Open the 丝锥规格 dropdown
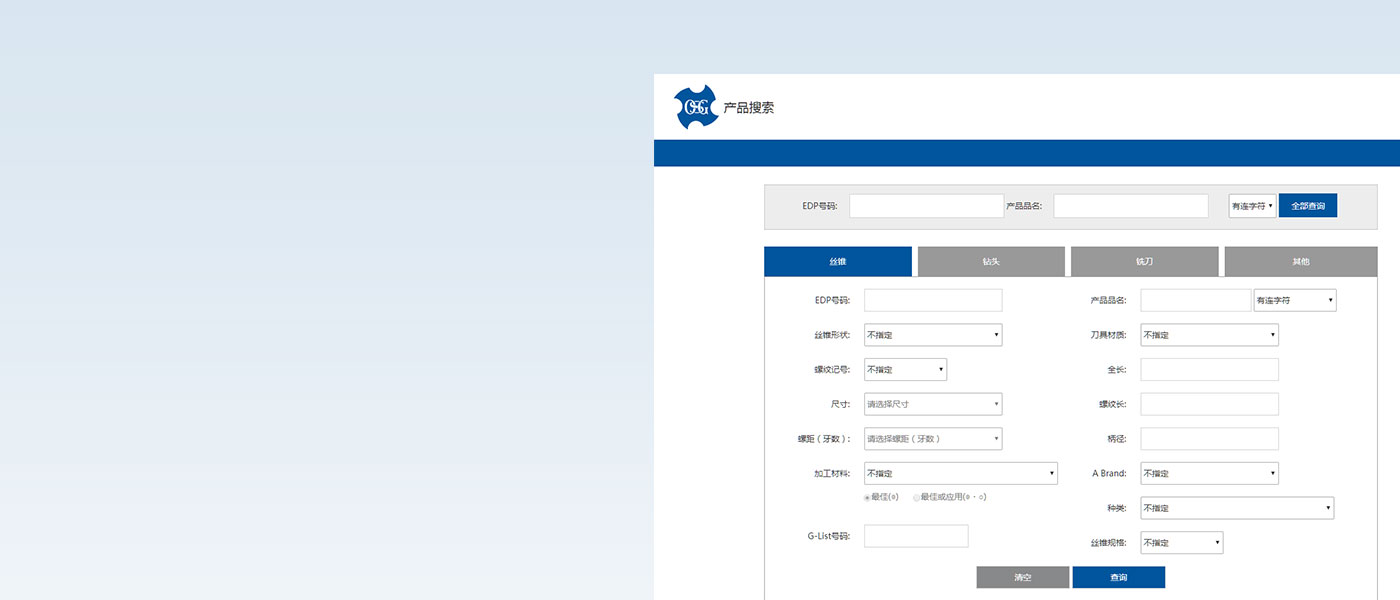The image size is (1400, 600). tap(1181, 542)
